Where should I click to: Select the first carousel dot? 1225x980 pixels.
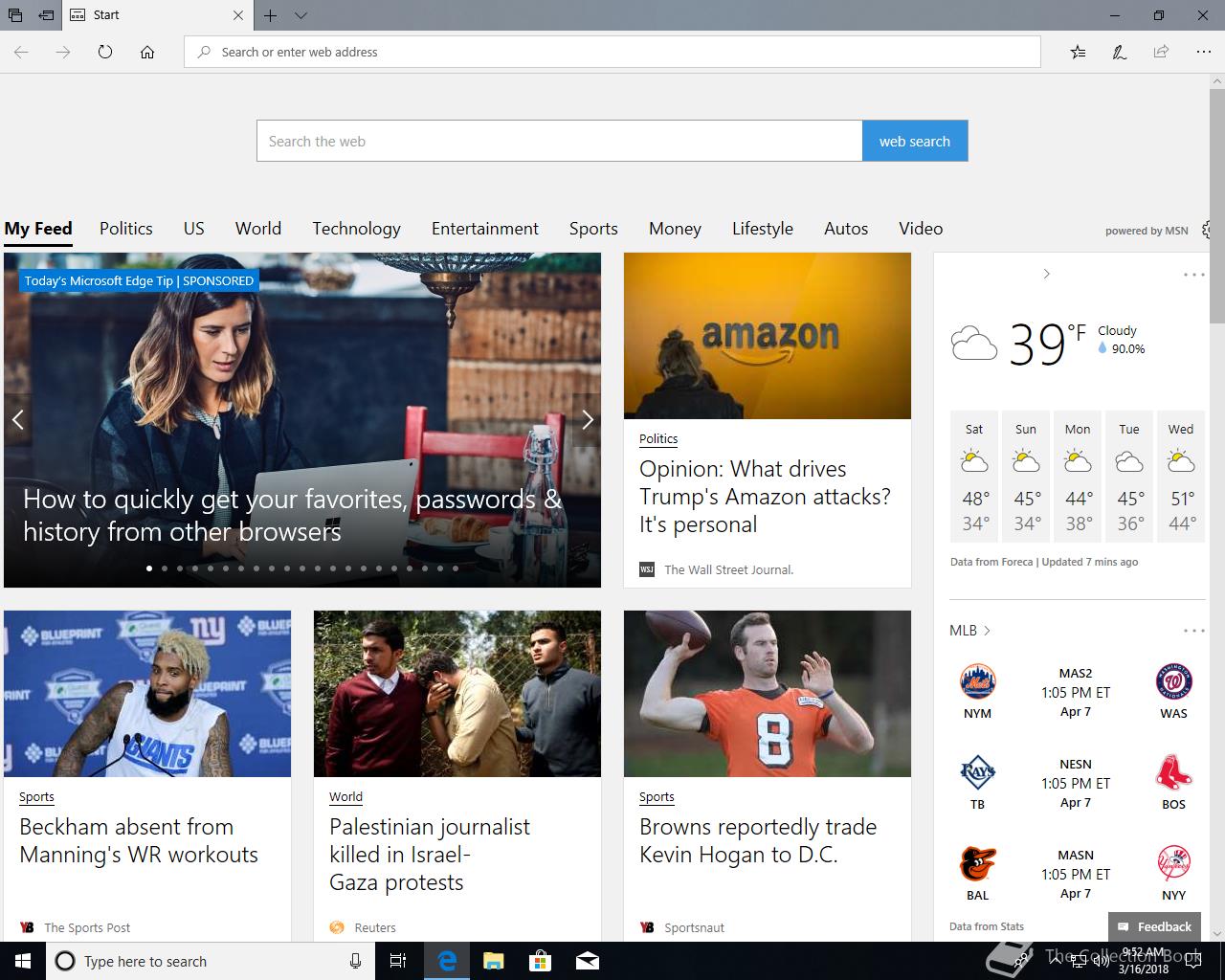pyautogui.click(x=149, y=568)
